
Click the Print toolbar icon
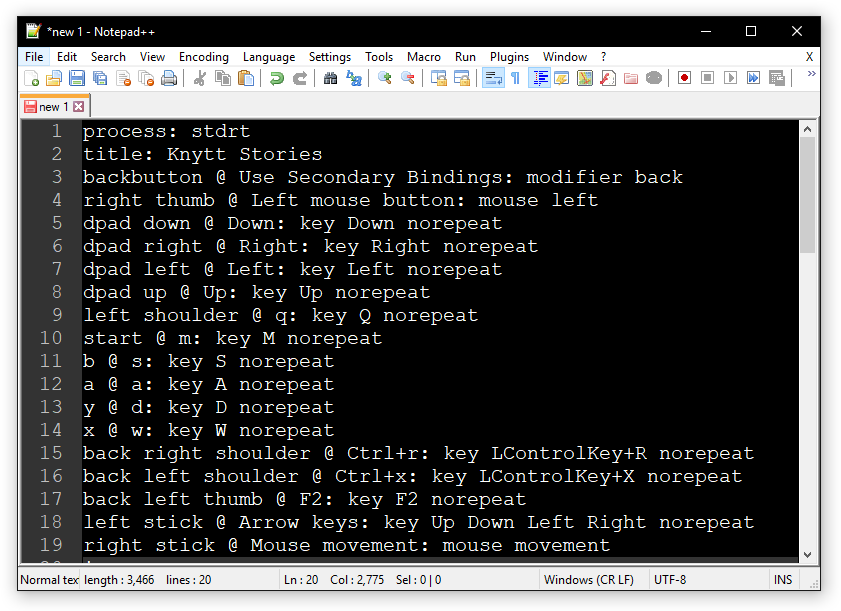(x=169, y=78)
